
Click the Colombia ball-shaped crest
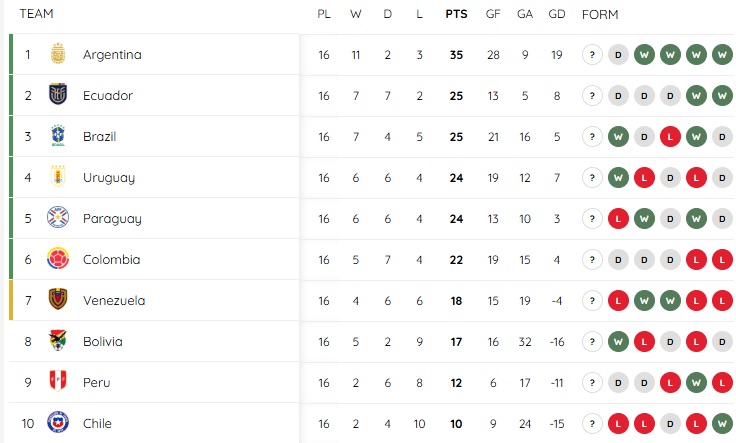[x=58, y=259]
